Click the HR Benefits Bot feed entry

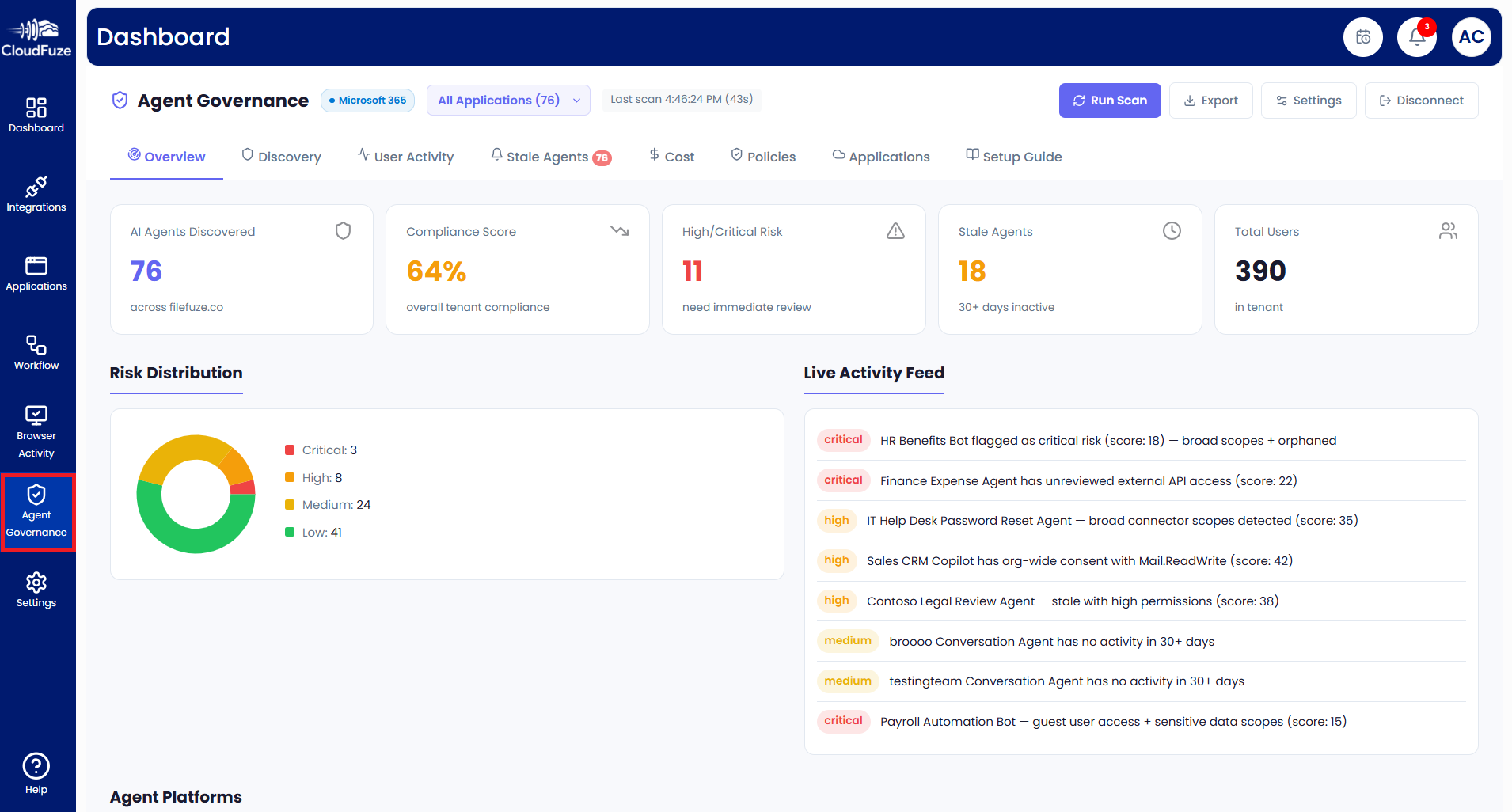click(x=1141, y=441)
